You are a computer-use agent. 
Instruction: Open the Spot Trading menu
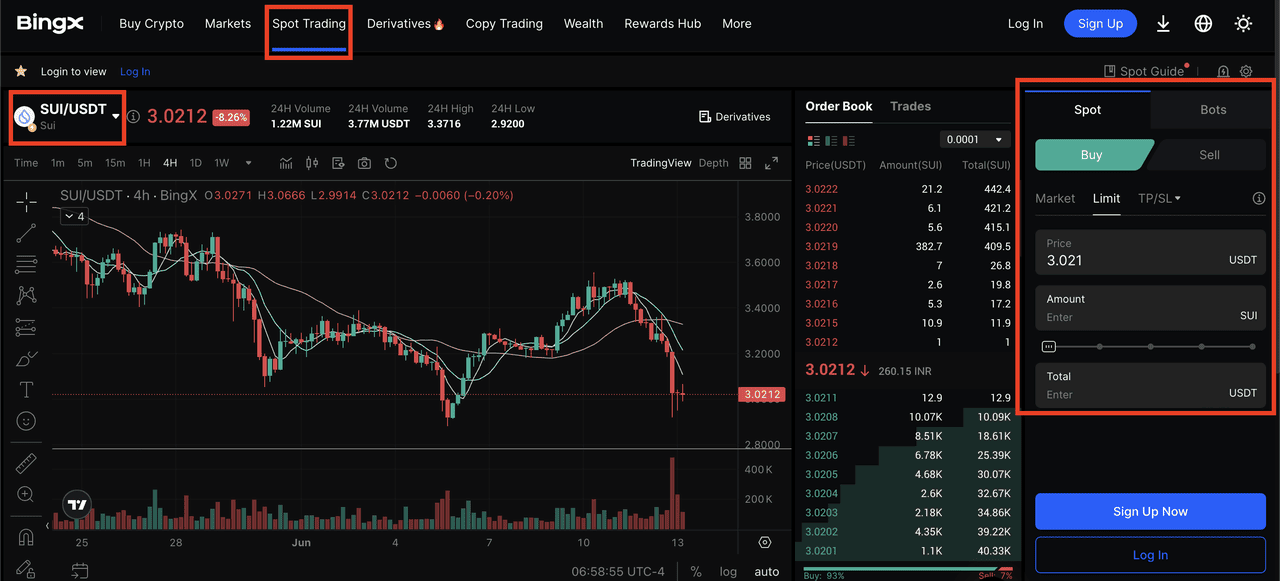[x=309, y=23]
